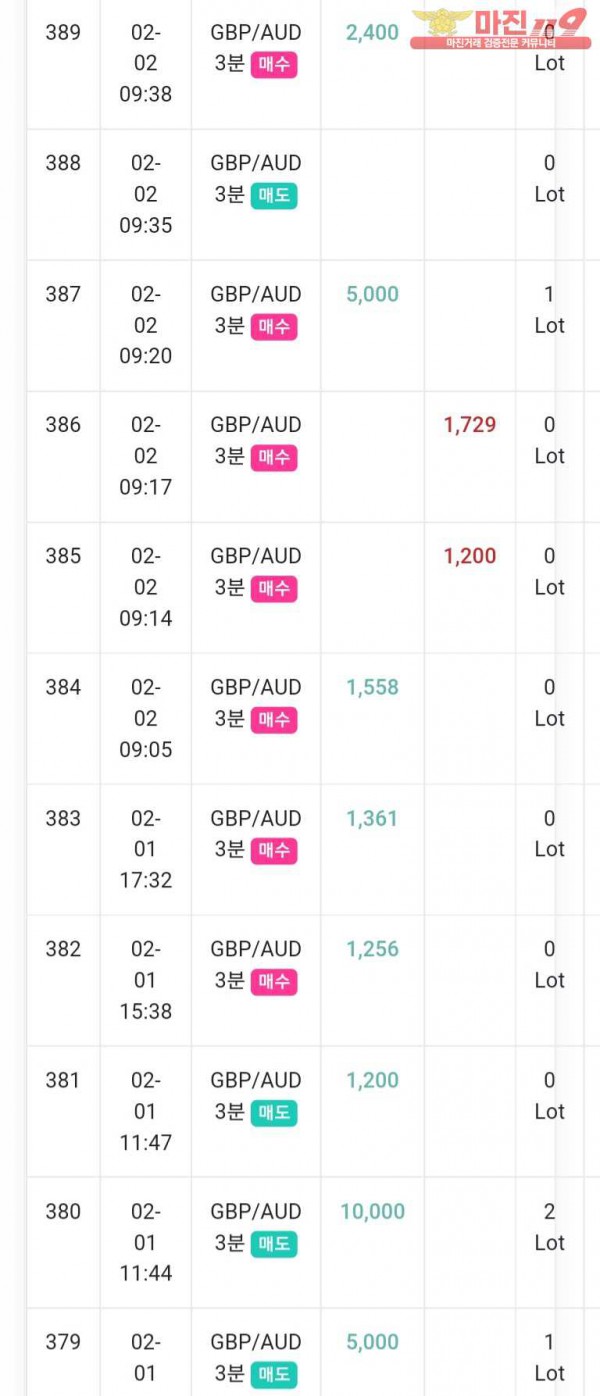Click the 매수 badge in row 389

coord(273,65)
